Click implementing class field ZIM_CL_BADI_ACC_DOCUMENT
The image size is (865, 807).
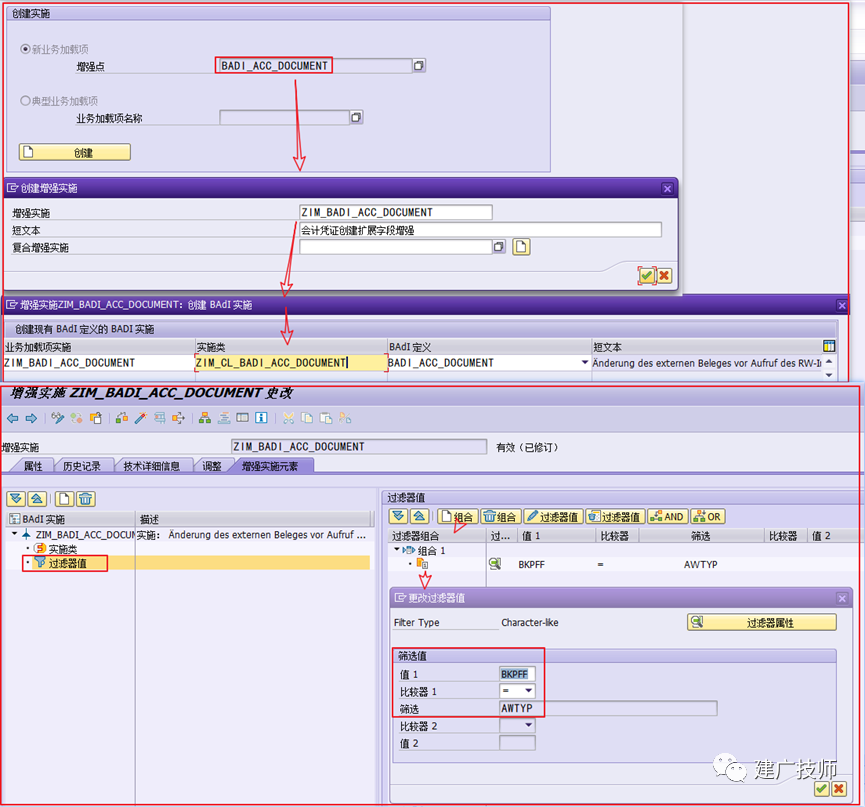coord(291,362)
